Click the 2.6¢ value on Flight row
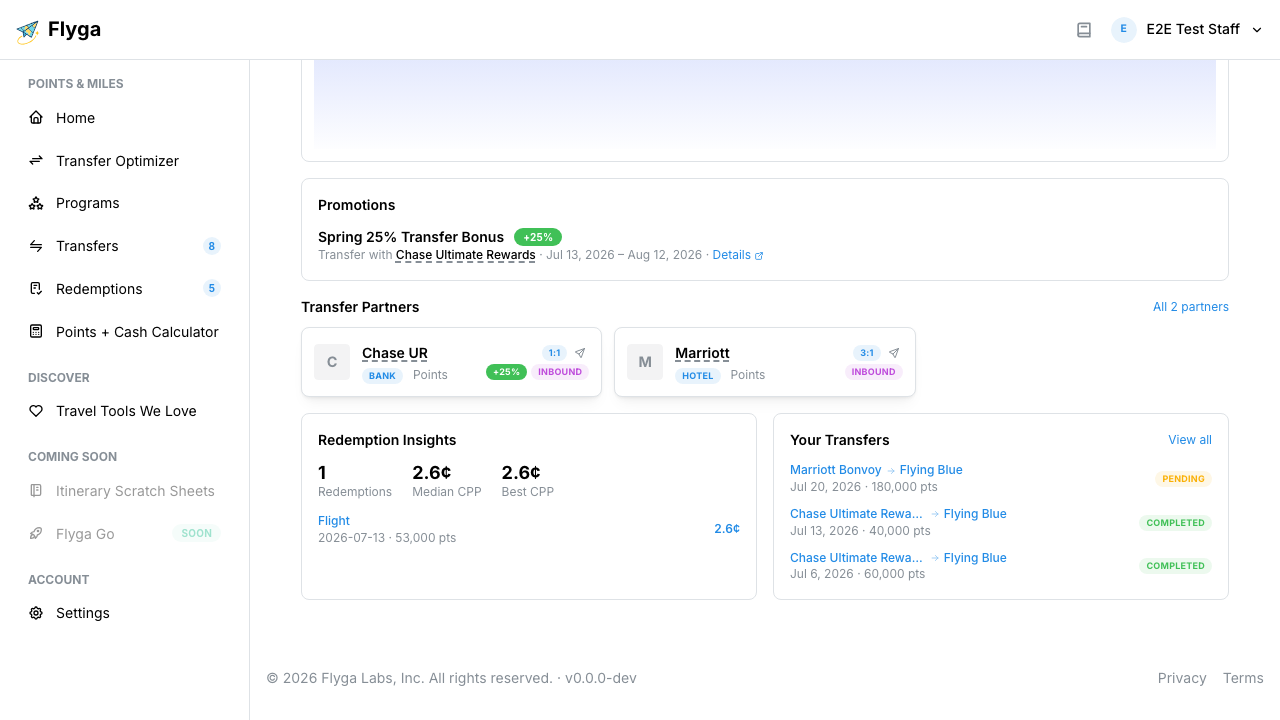The height and width of the screenshot is (720, 1280). pyautogui.click(x=727, y=529)
